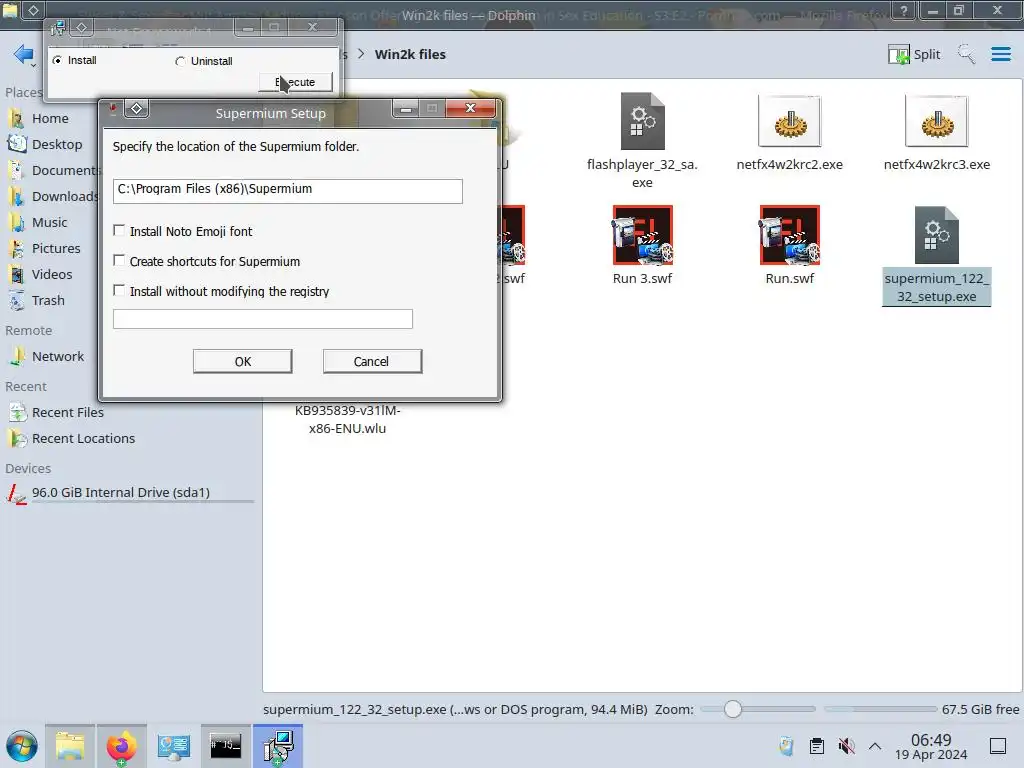Go back in Dolphin with the arrow
The width and height of the screenshot is (1024, 768).
(x=24, y=54)
